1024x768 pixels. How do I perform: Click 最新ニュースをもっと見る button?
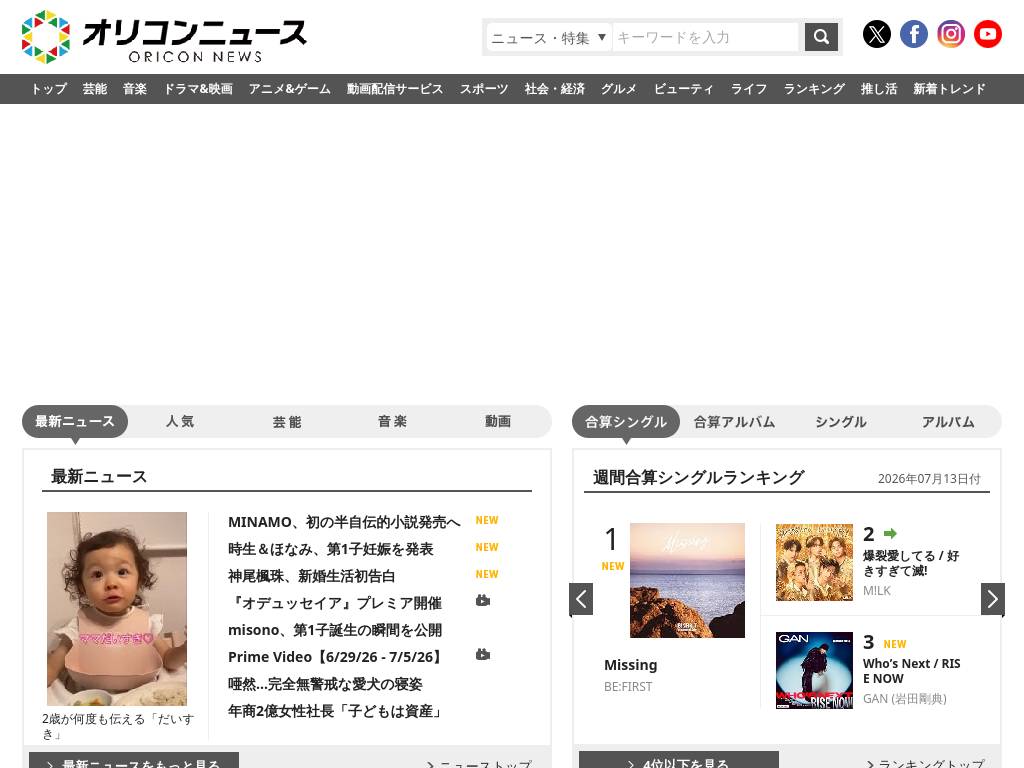(134, 761)
